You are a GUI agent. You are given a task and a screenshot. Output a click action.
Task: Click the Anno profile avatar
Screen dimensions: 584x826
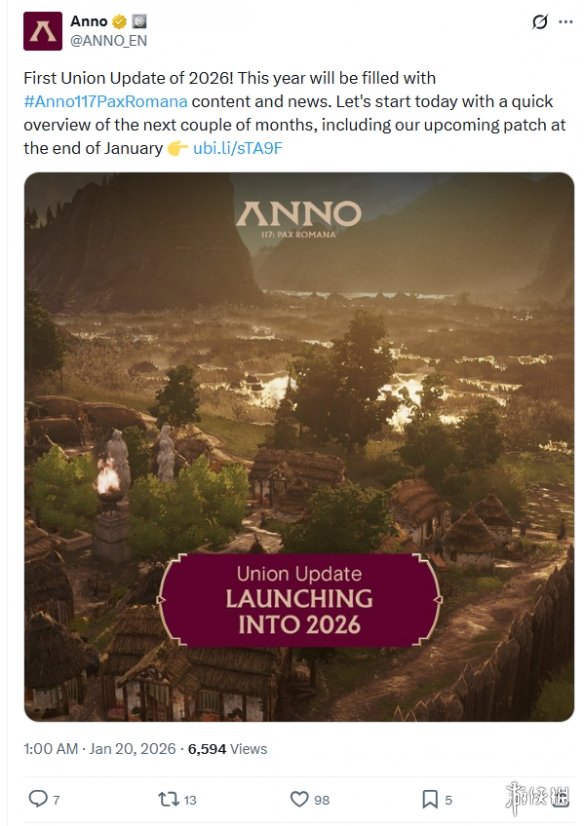[x=43, y=31]
